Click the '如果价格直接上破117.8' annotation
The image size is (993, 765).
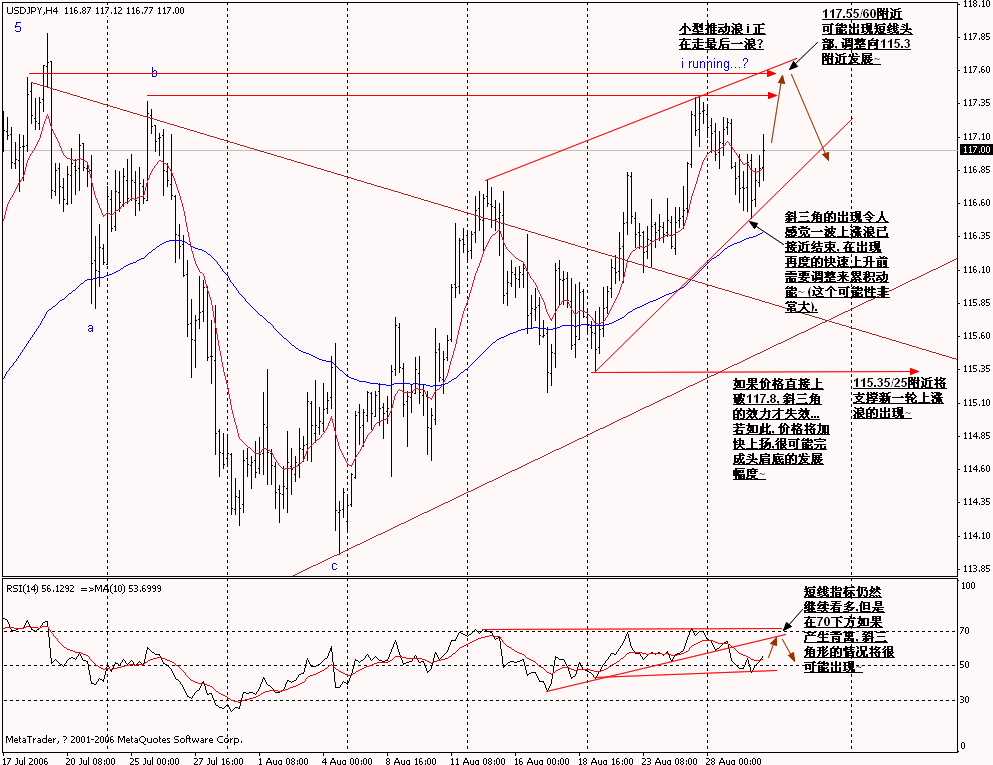coord(781,429)
